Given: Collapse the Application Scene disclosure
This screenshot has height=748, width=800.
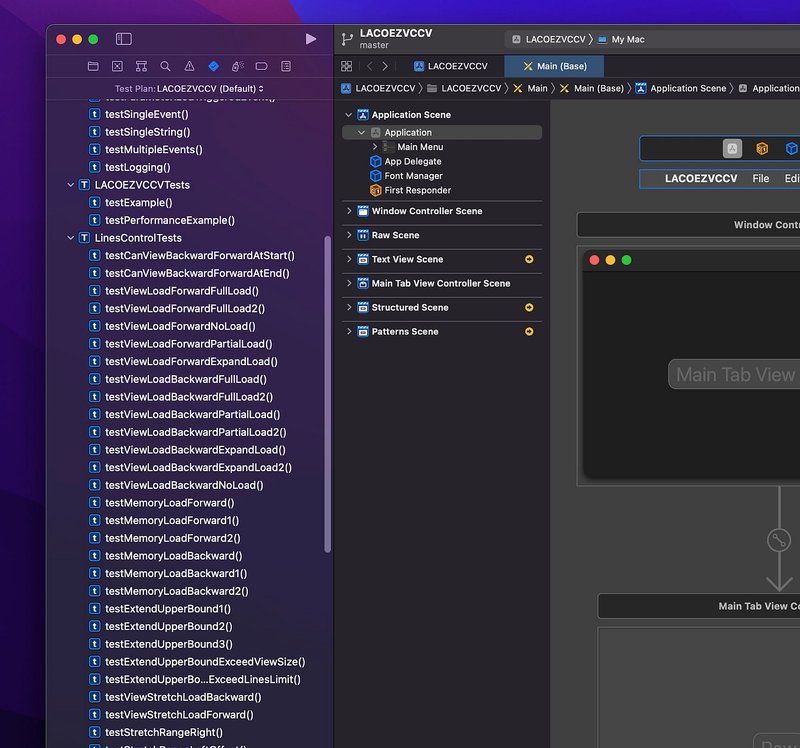Looking at the screenshot, I should [349, 115].
